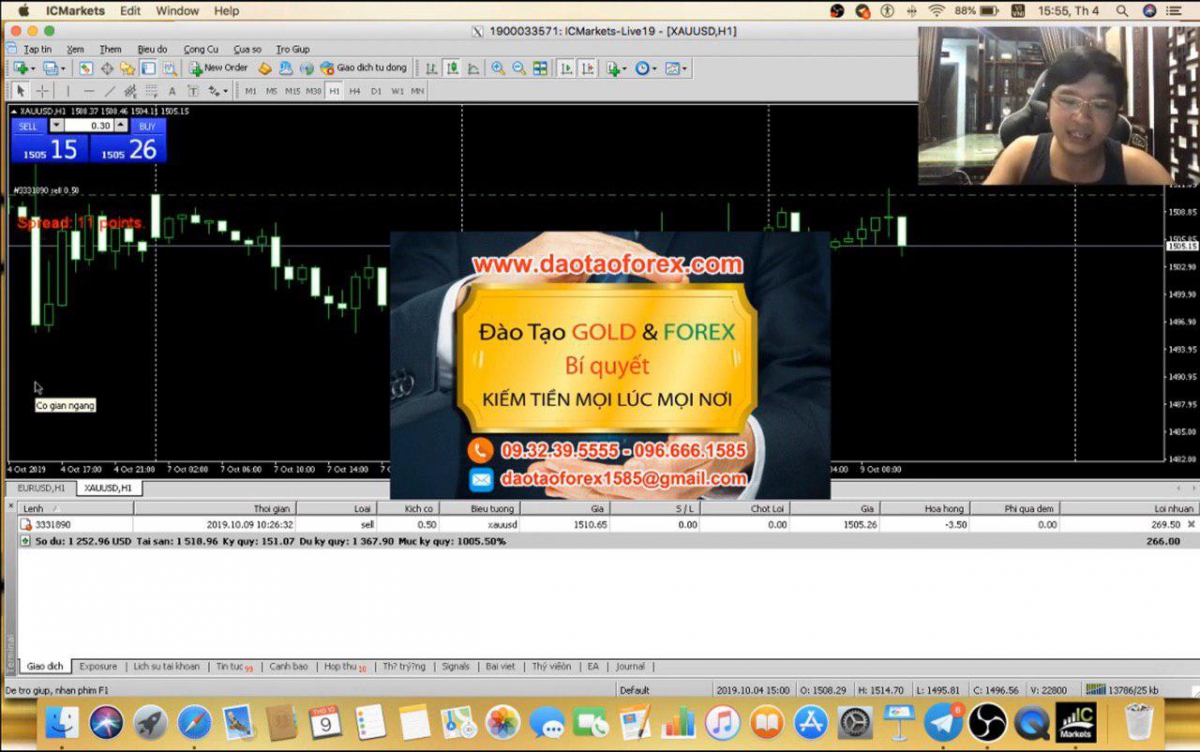Open the indicators list dropdown
Image resolution: width=1200 pixels, height=752 pixels.
click(616, 68)
